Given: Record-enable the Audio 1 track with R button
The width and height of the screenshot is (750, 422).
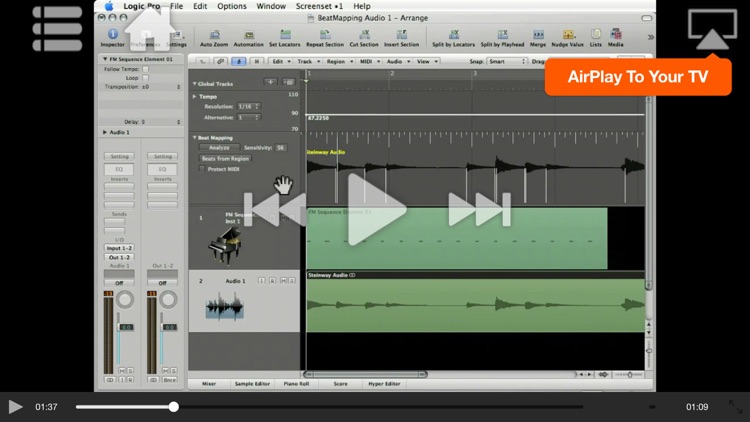Looking at the screenshot, I should (x=272, y=281).
